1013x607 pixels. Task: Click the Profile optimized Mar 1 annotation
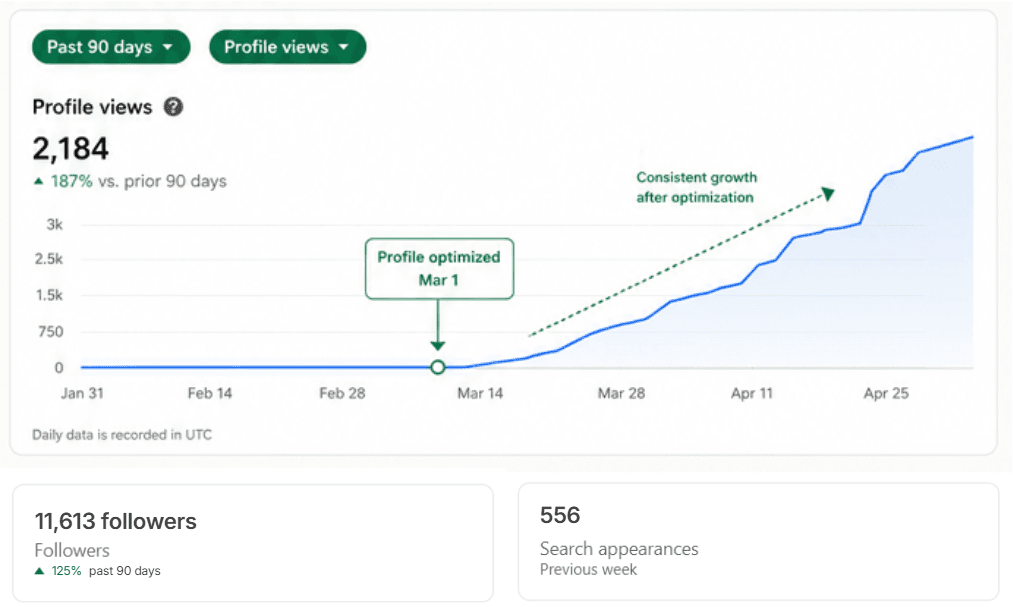(439, 269)
